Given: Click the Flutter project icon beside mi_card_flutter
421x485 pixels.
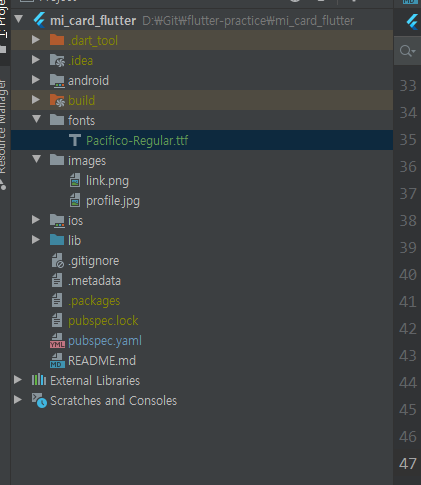Looking at the screenshot, I should point(39,20).
